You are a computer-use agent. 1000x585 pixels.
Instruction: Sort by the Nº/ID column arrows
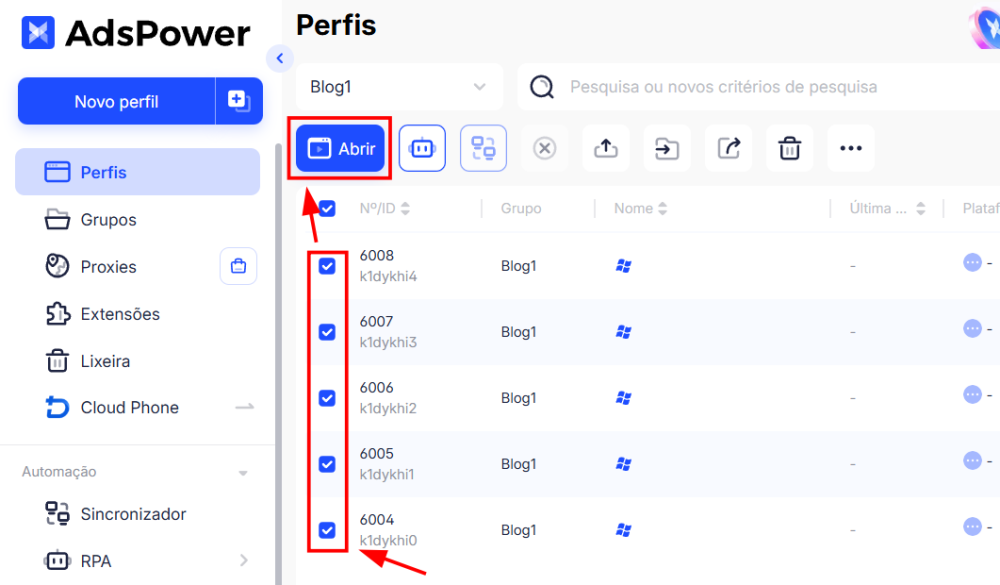coord(406,209)
